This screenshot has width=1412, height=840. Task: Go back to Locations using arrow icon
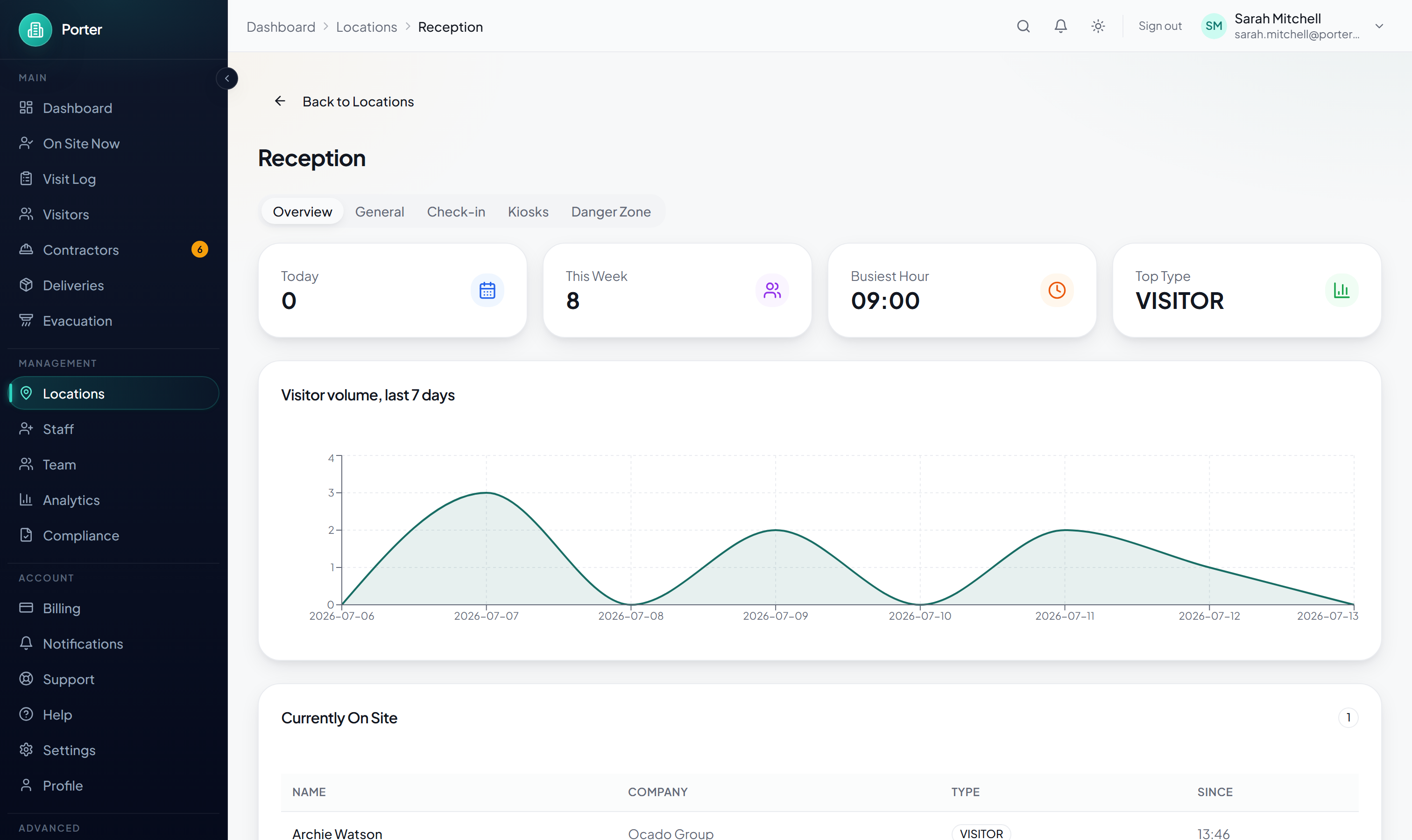coord(280,101)
